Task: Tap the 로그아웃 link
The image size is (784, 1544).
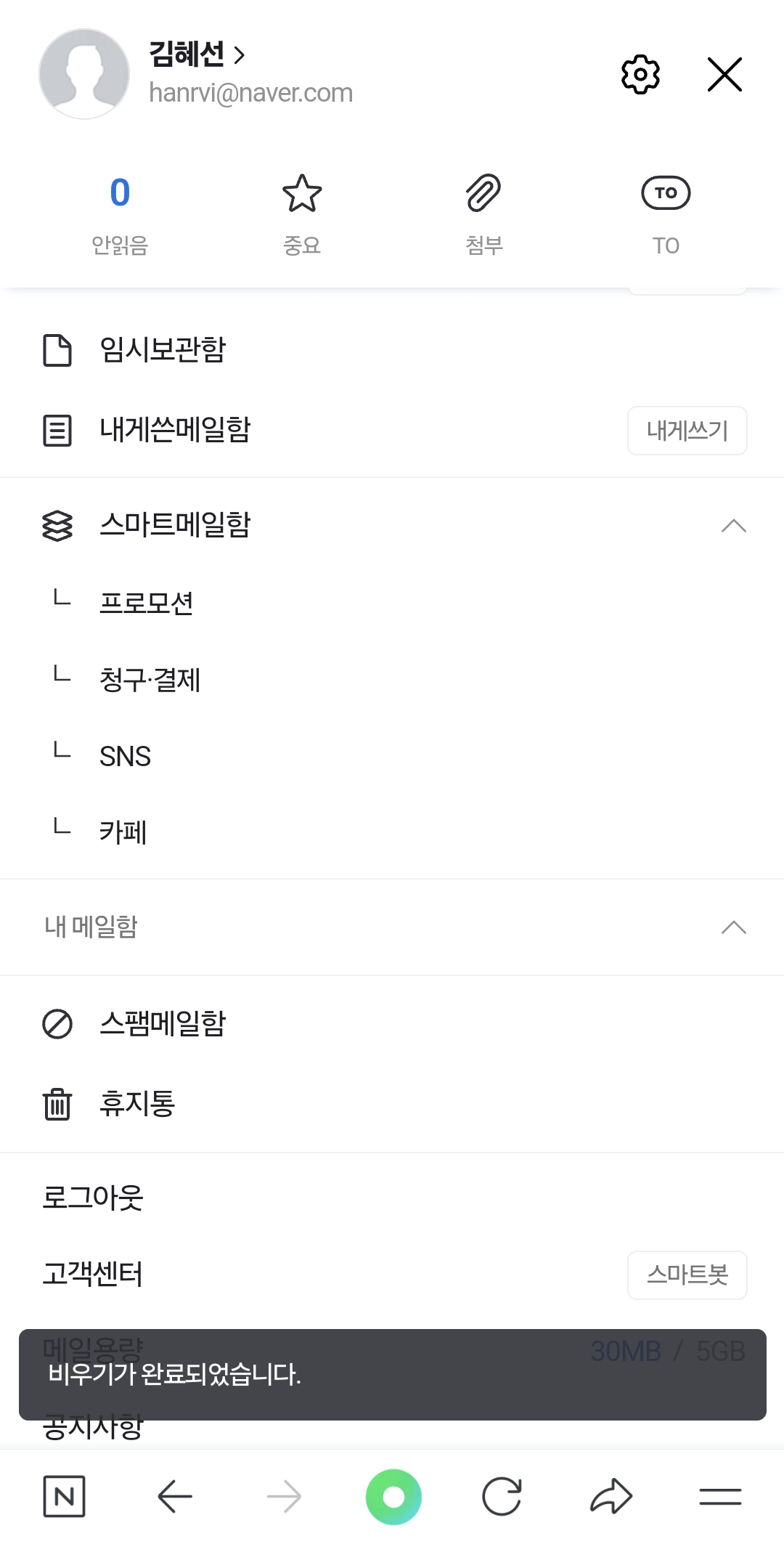Action: pyautogui.click(x=93, y=1198)
